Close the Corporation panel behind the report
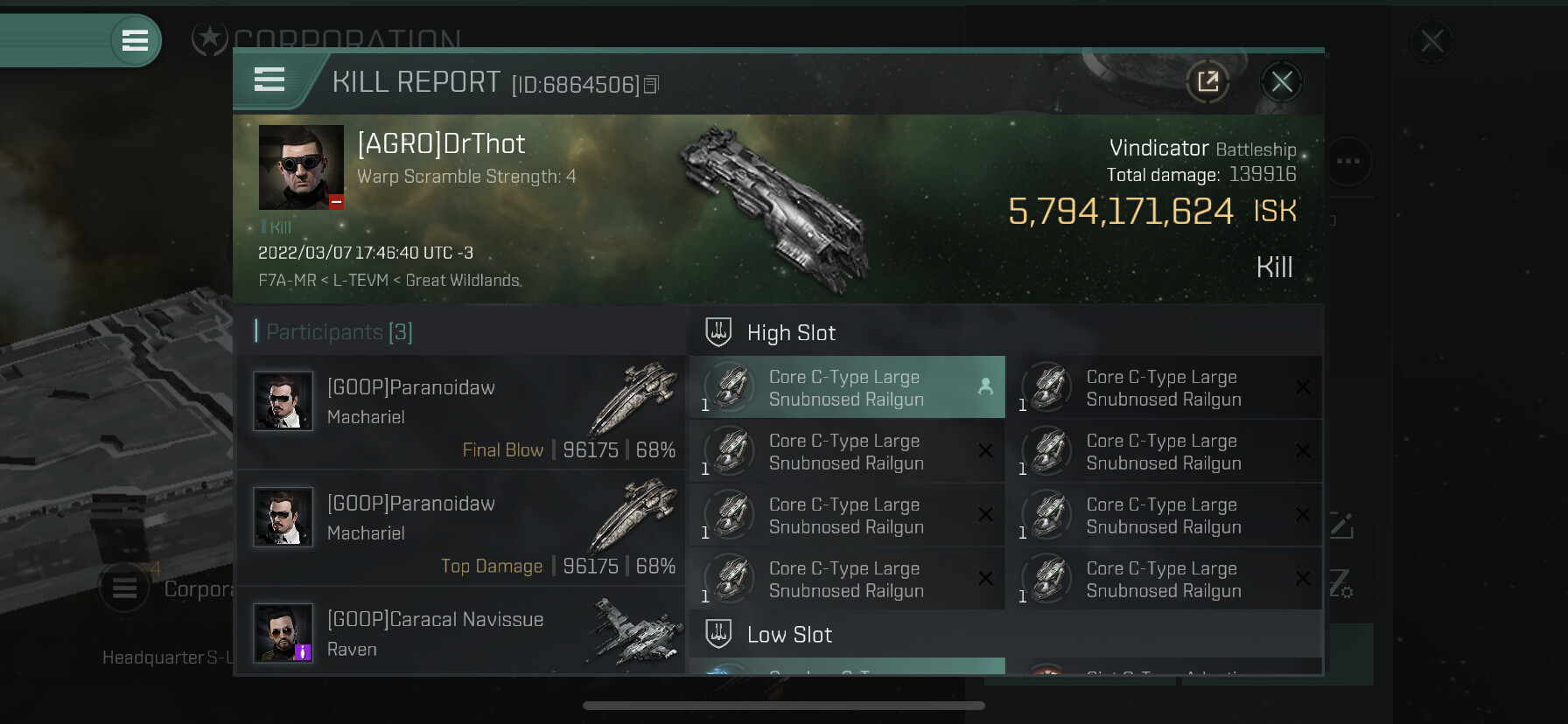This screenshot has width=1568, height=724. pos(1432,40)
